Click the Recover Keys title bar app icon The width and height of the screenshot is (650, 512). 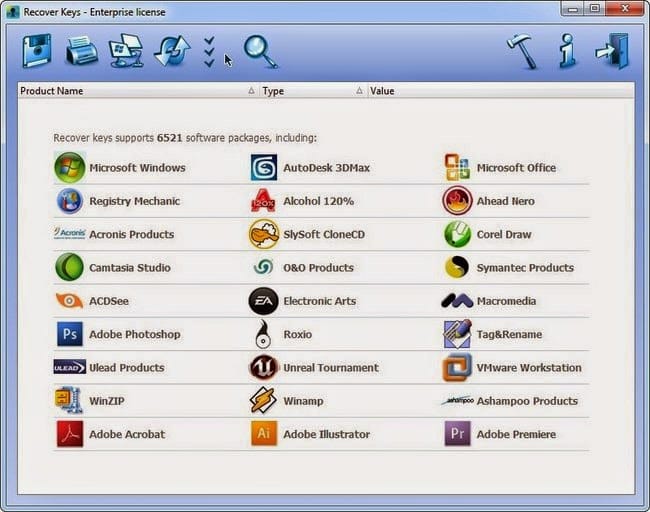click(13, 12)
